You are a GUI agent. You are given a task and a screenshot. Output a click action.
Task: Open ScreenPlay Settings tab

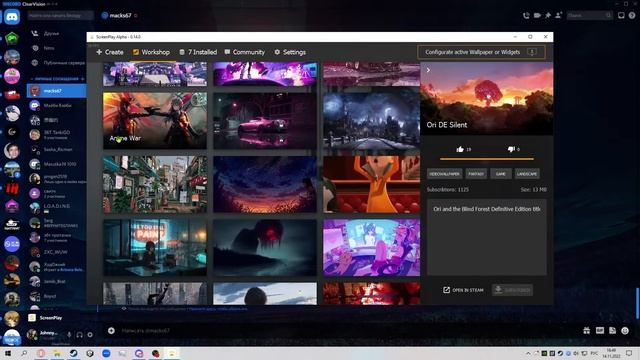coord(290,52)
